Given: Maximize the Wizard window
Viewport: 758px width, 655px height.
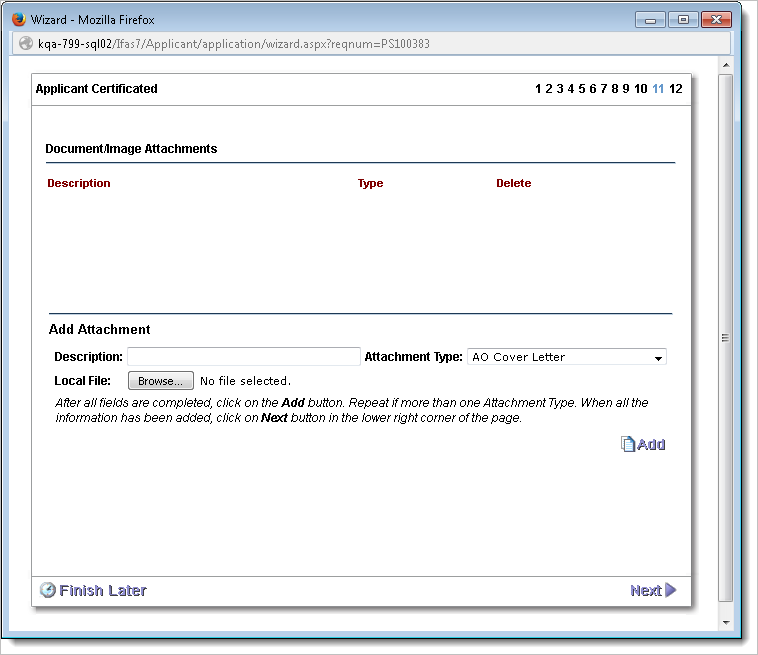Looking at the screenshot, I should coord(684,20).
